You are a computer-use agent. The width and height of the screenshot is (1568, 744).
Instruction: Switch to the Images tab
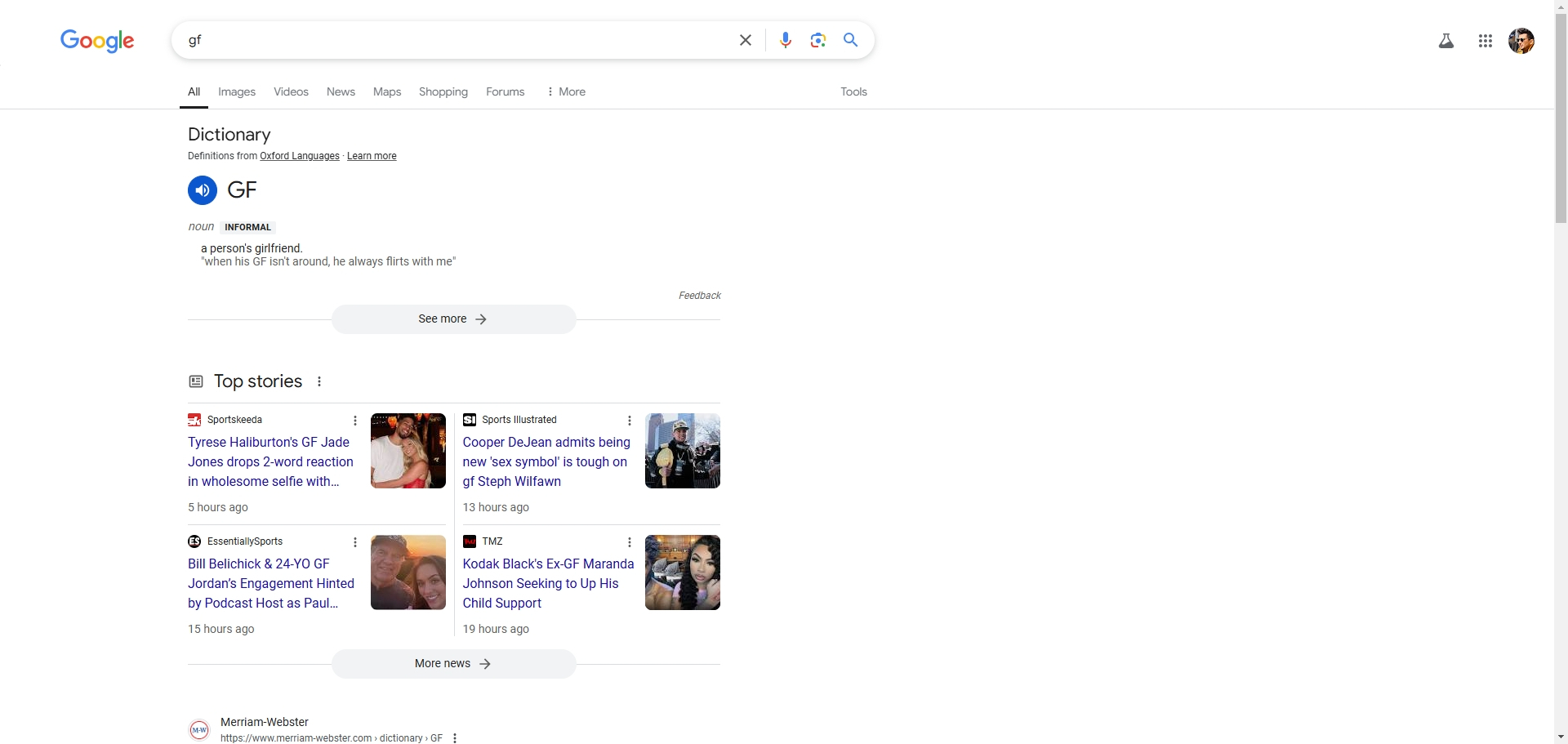[237, 91]
